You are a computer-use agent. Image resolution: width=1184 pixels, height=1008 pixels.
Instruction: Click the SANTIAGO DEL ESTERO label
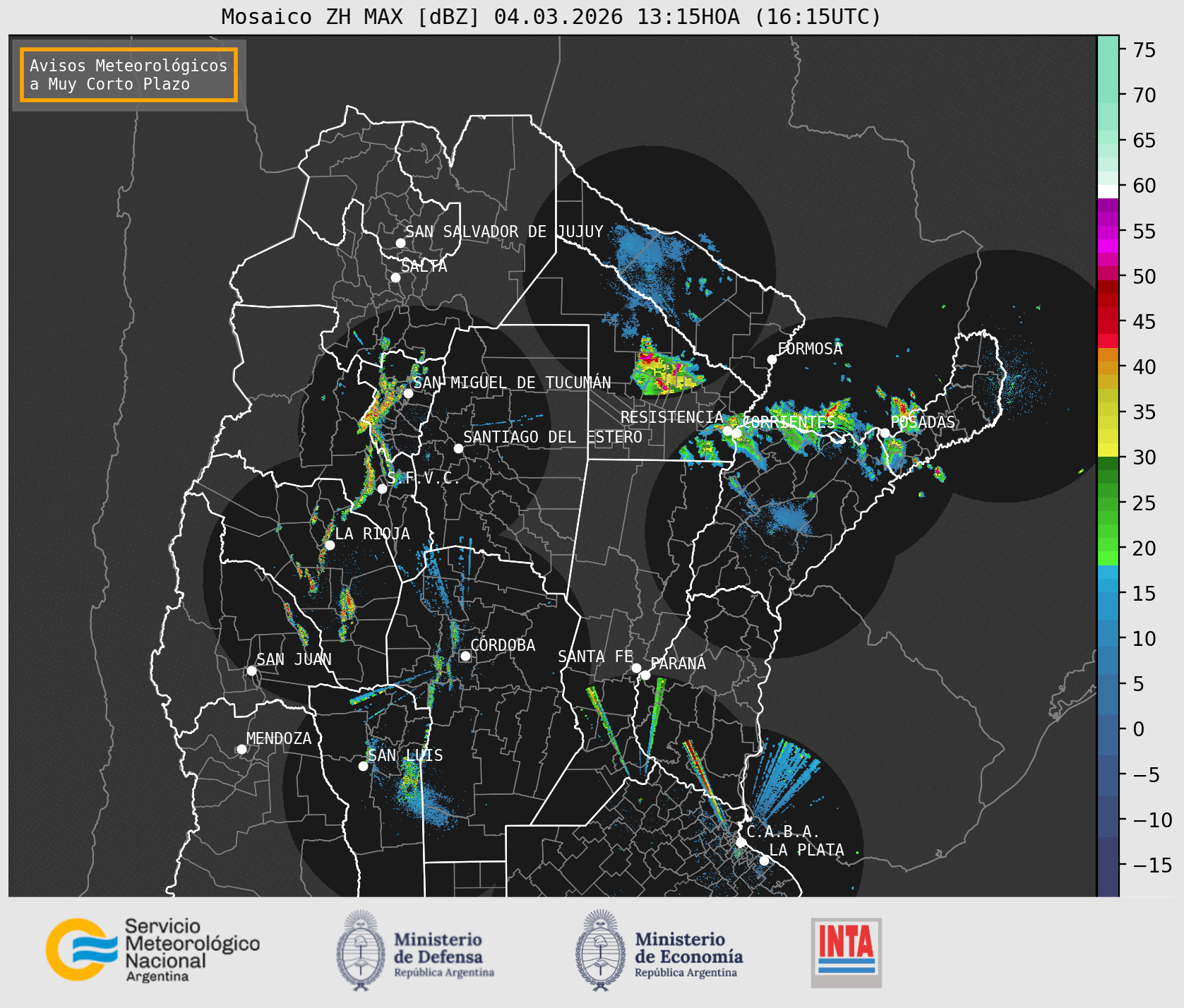click(x=553, y=437)
